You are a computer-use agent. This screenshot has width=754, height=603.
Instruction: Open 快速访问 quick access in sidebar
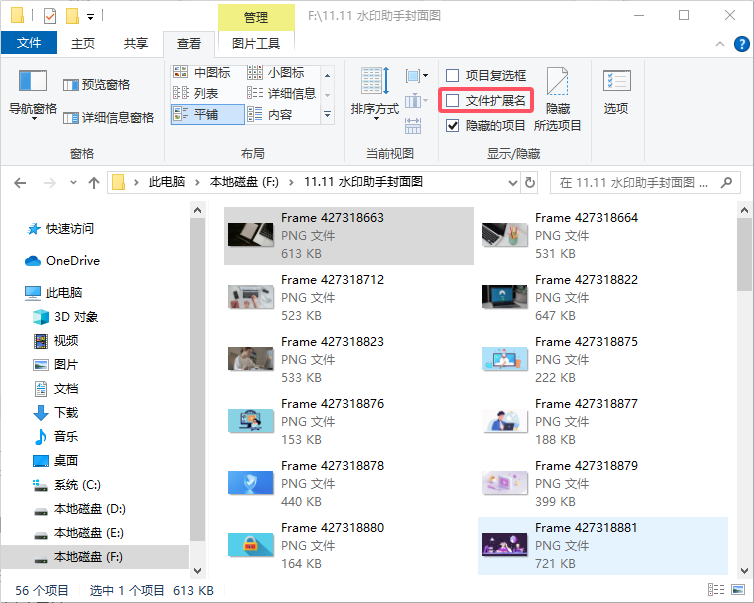(x=60, y=229)
